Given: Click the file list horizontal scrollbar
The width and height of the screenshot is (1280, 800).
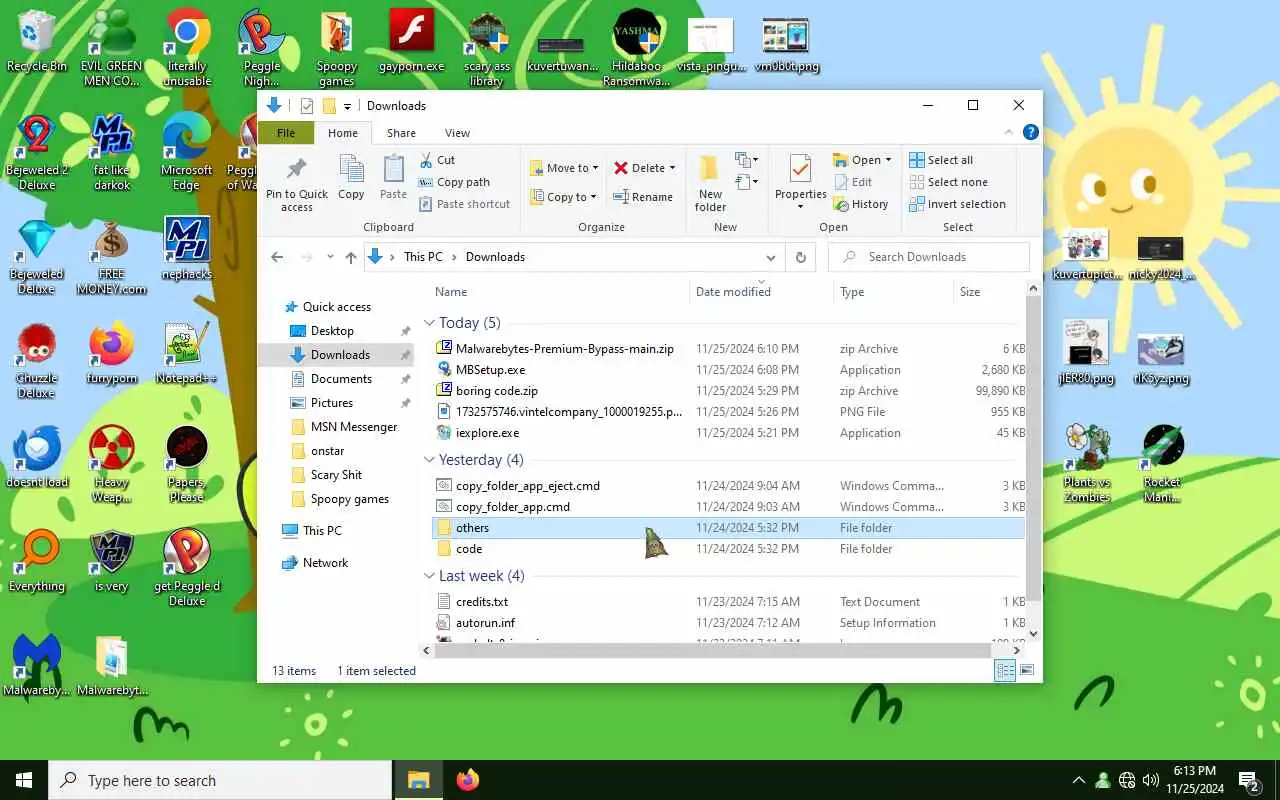Looking at the screenshot, I should coord(713,650).
